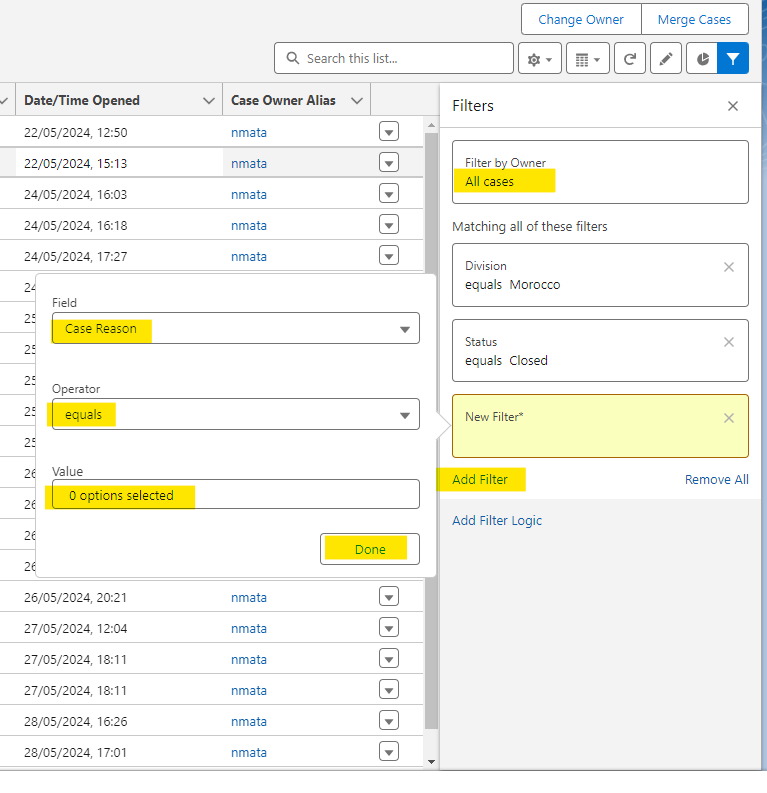Click the Change Owner button

pos(581,20)
